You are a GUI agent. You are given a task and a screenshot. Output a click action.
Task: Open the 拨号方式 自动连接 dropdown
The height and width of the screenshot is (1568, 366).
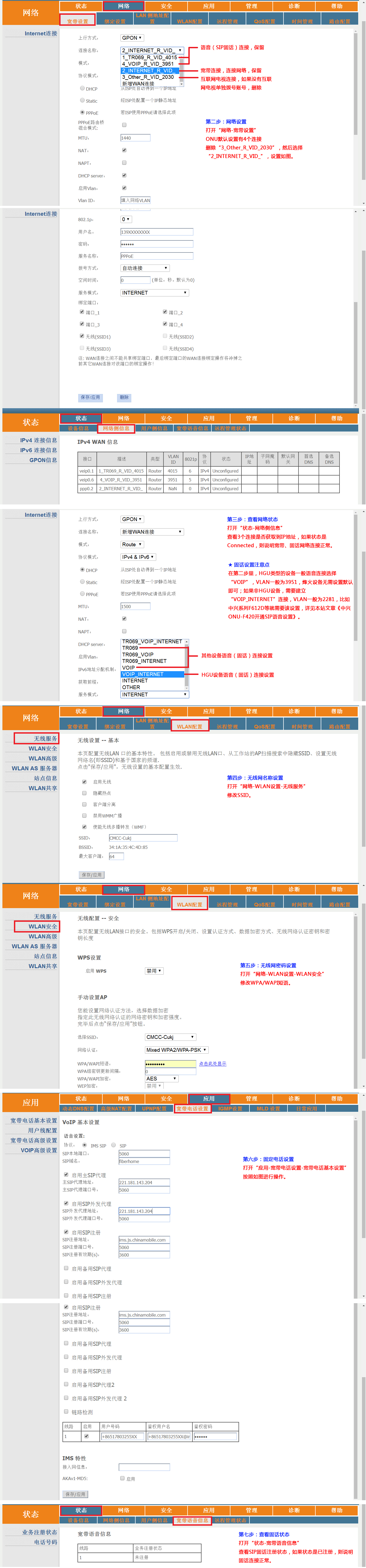145,268
